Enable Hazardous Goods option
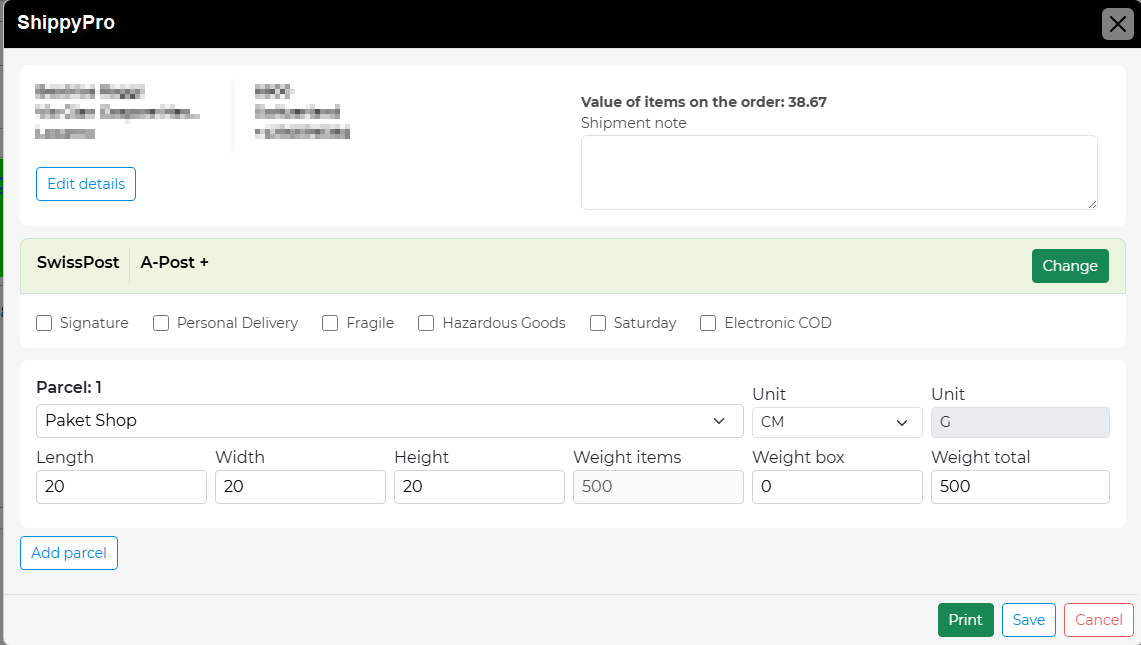Image resolution: width=1141 pixels, height=645 pixels. pyautogui.click(x=426, y=323)
